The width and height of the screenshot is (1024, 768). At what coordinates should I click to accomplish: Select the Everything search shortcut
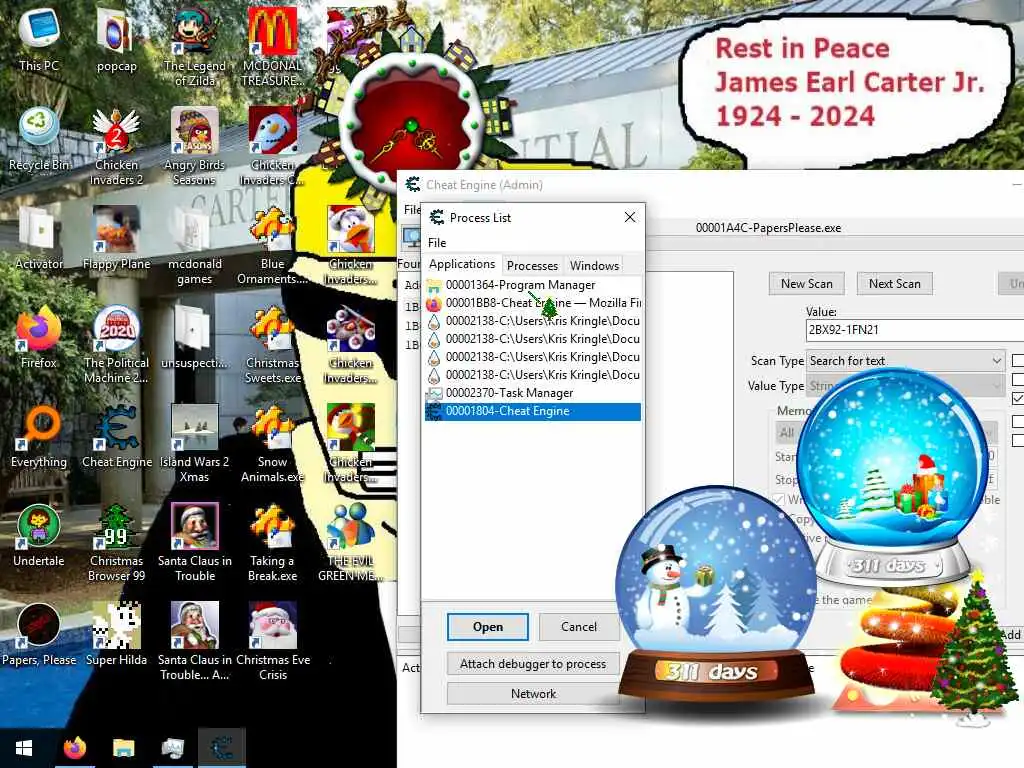[39, 436]
